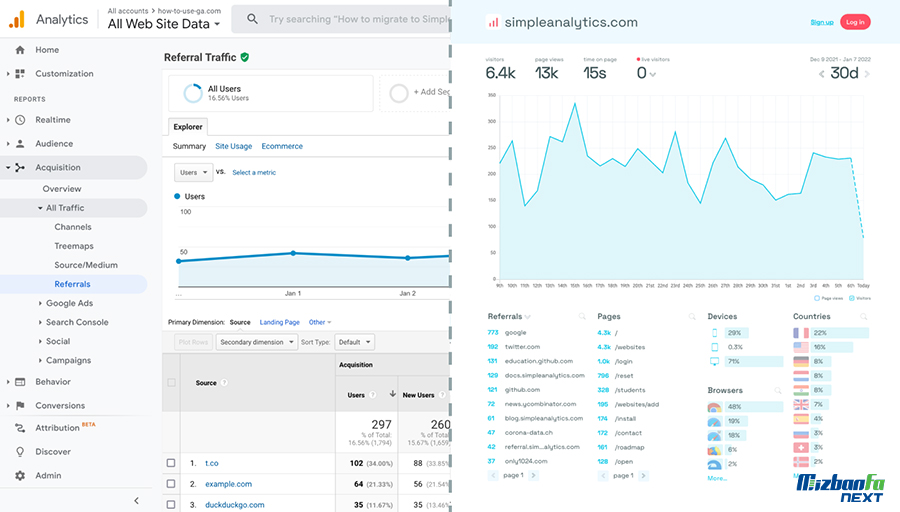Select the Summary tab

pos(189,146)
